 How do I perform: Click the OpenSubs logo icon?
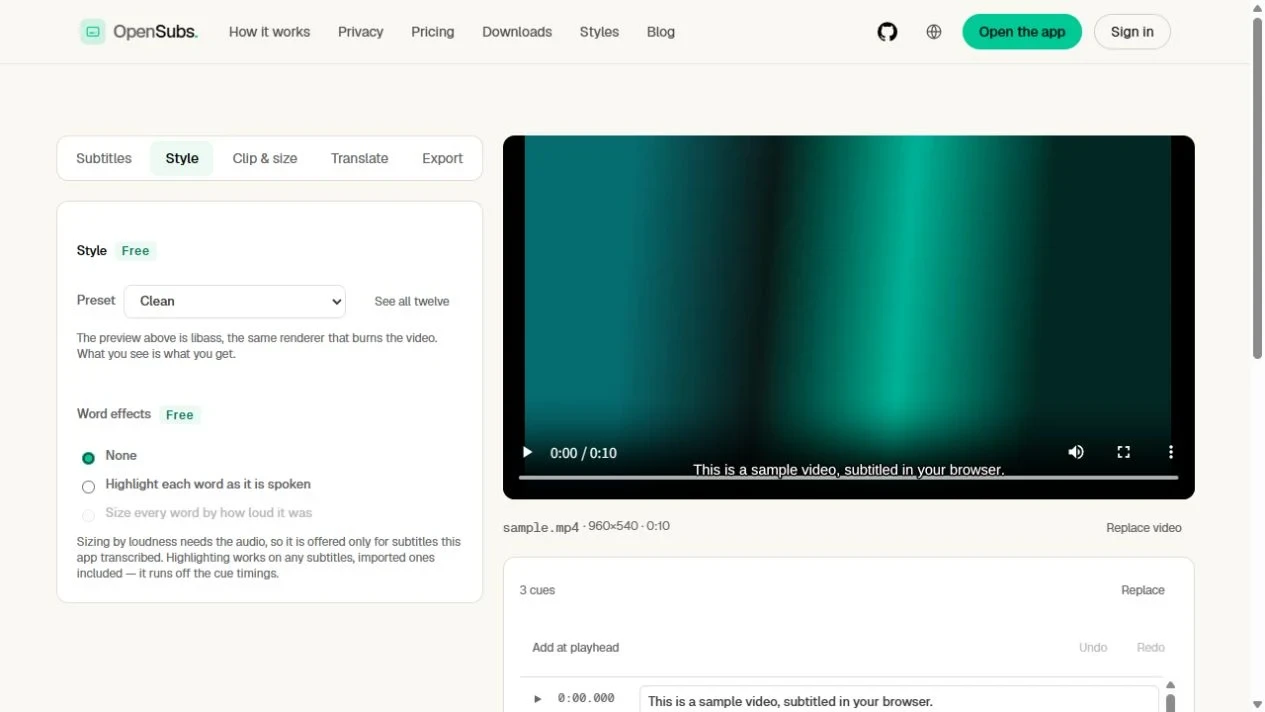[93, 32]
